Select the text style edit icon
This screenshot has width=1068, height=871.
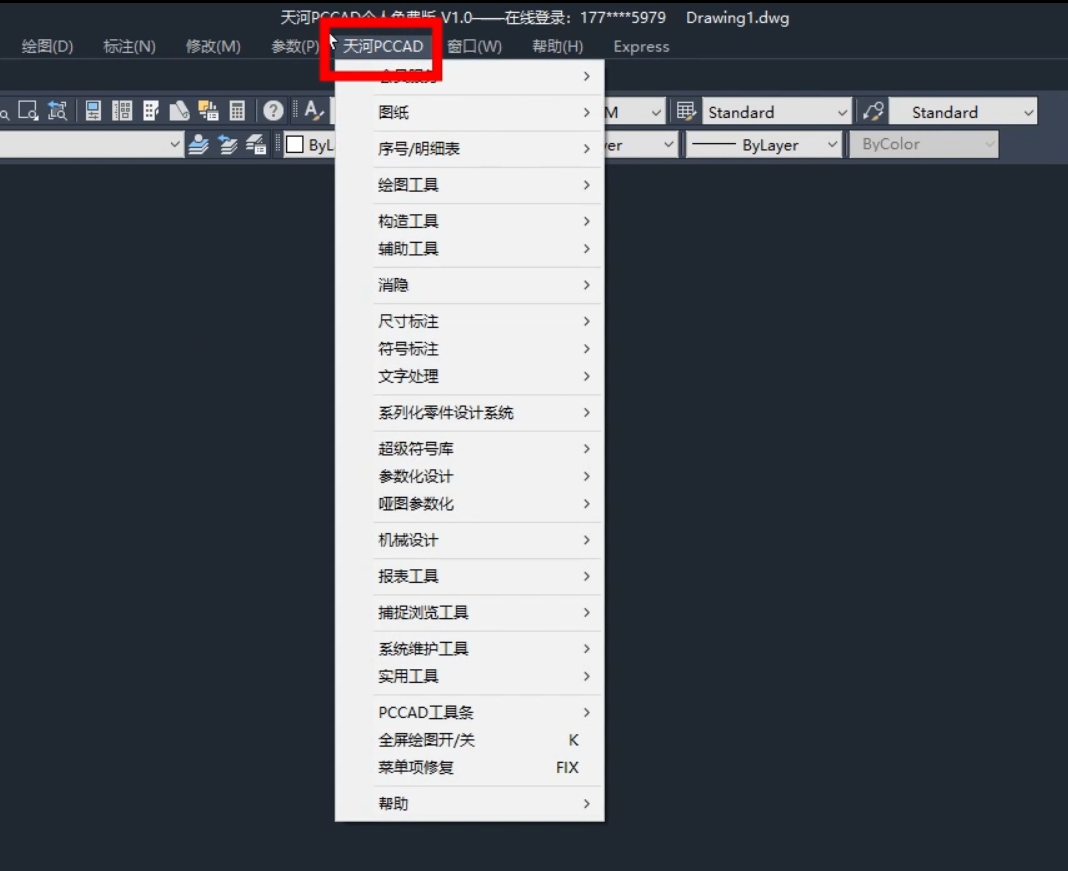(x=313, y=111)
